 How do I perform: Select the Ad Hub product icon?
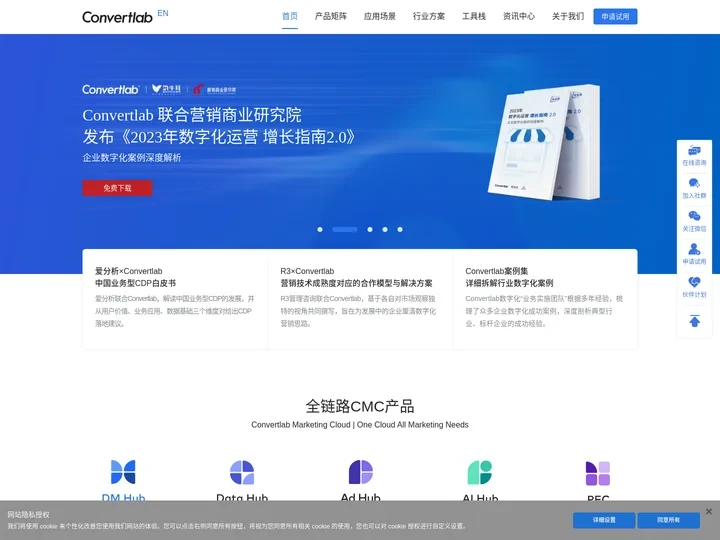click(361, 472)
